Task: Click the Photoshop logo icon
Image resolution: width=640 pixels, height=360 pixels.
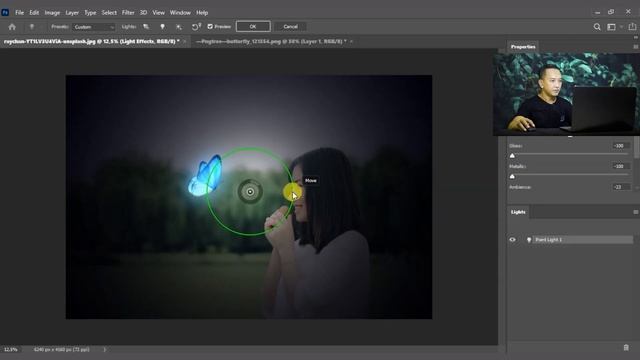Action: coord(5,13)
